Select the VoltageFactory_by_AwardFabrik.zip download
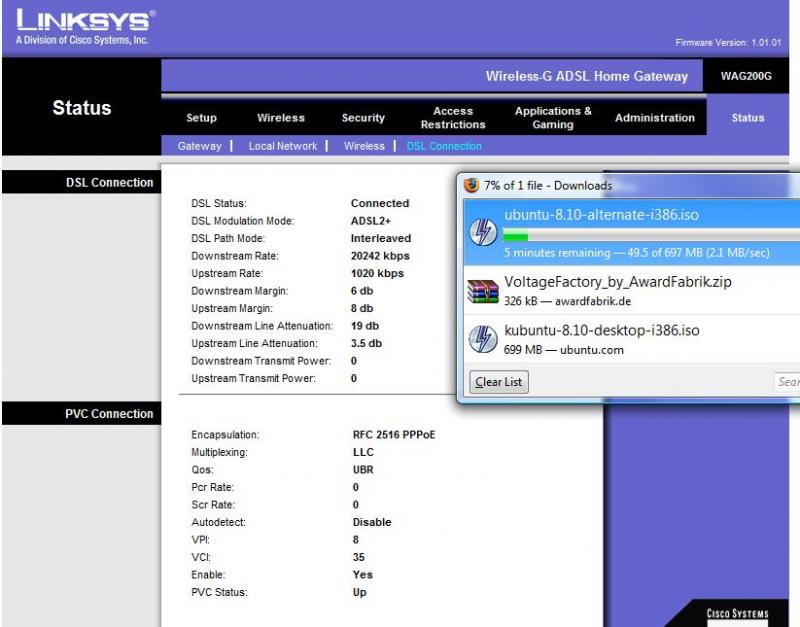 (x=632, y=290)
